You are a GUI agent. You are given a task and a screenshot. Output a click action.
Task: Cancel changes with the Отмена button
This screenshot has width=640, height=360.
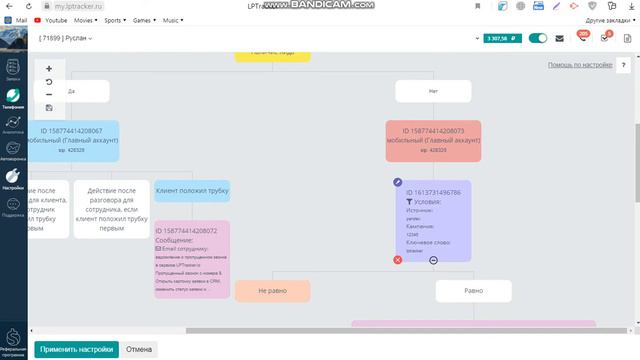click(139, 349)
